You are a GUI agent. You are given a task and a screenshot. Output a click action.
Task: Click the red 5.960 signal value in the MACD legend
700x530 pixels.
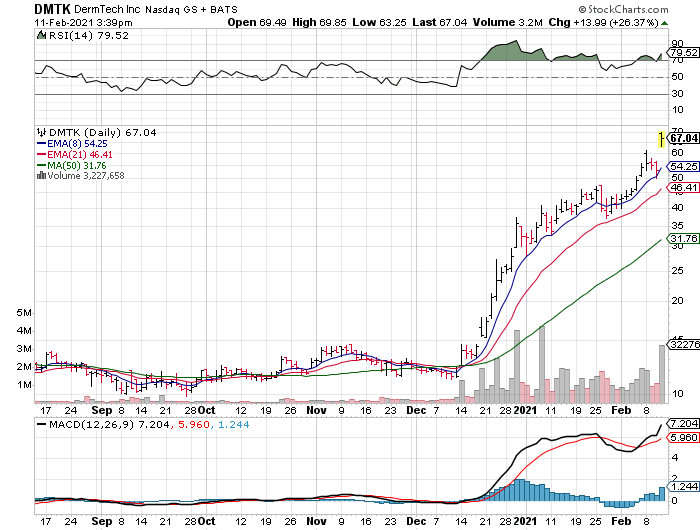194,425
